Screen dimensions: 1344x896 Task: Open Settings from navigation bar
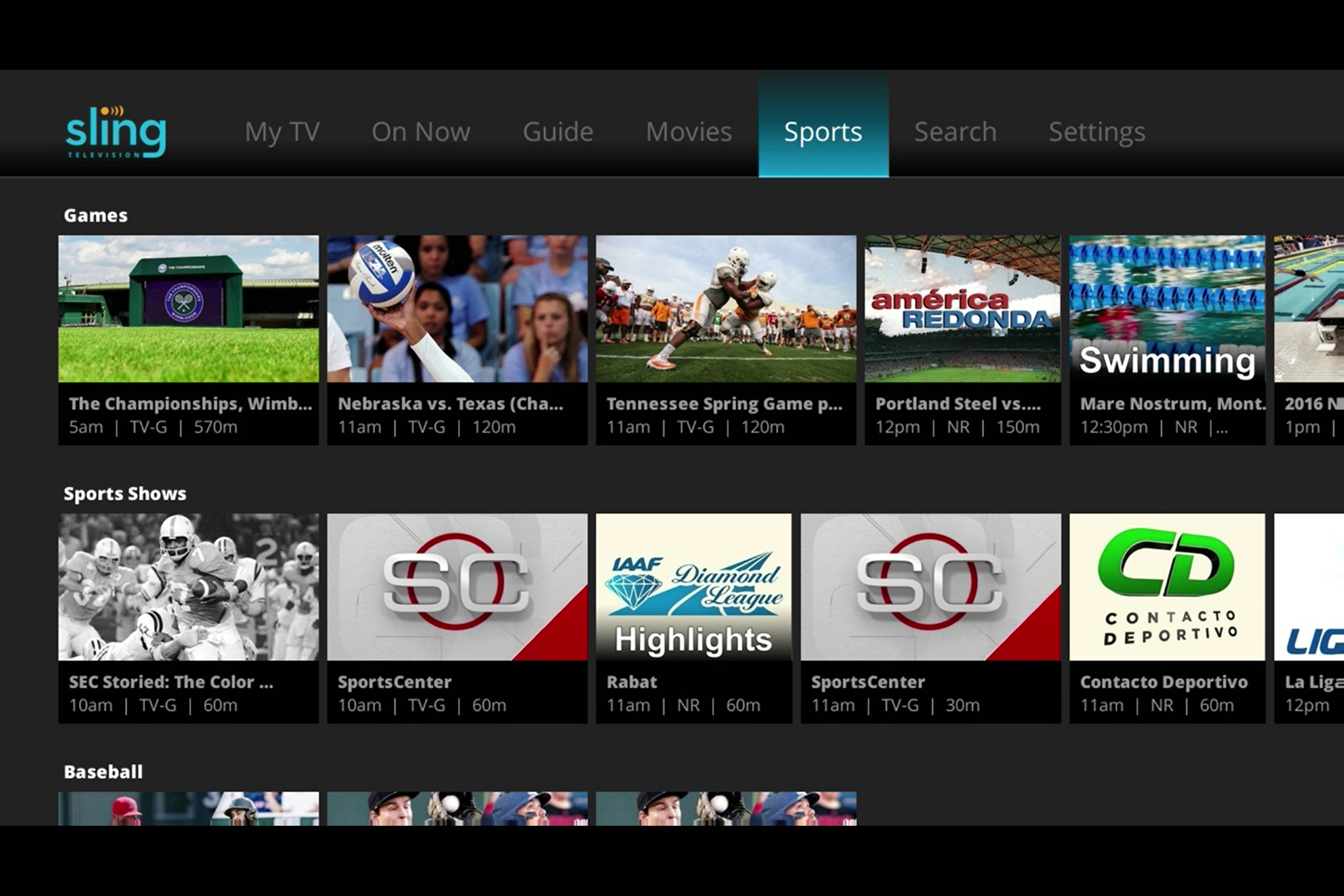point(1097,130)
